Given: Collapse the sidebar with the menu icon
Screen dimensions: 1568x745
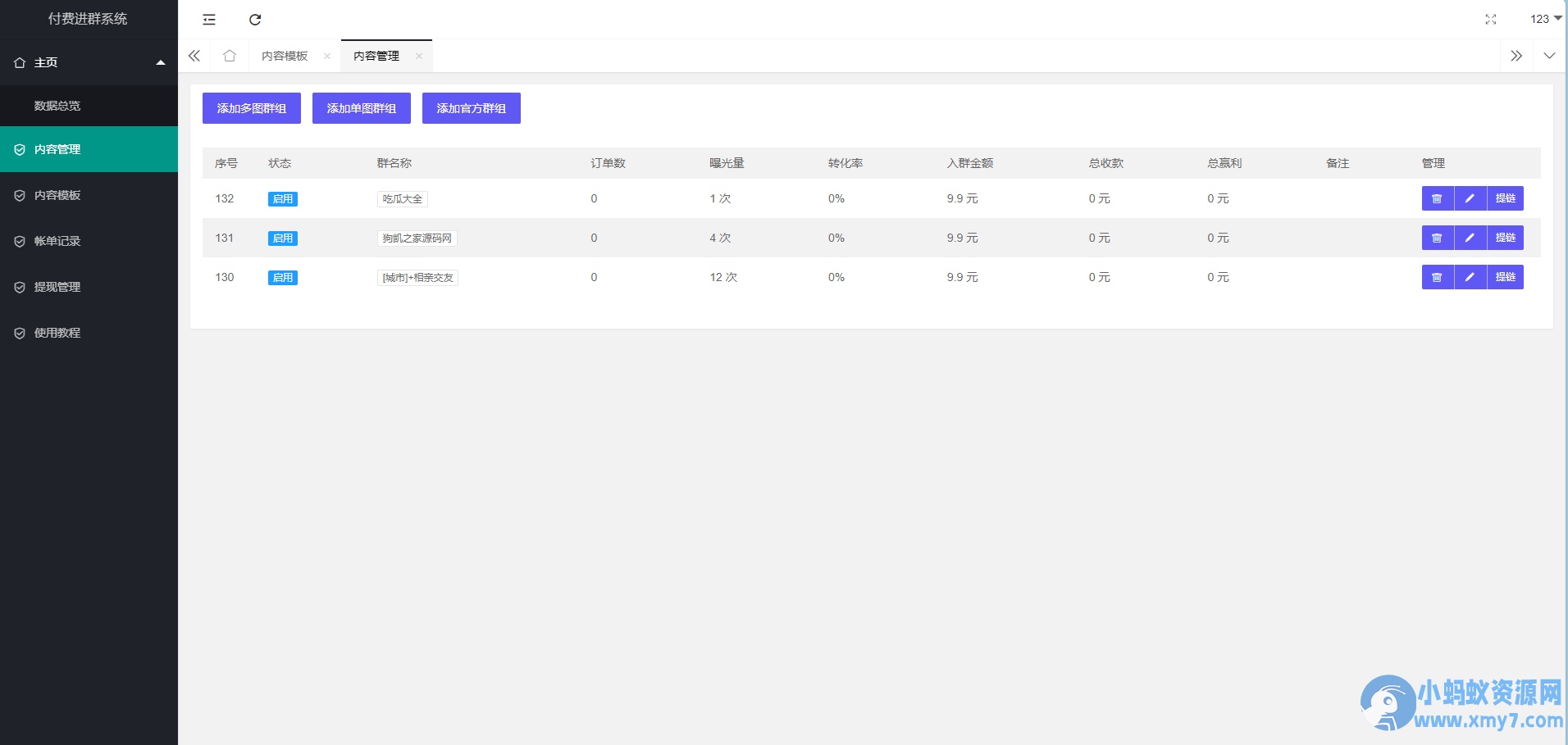Looking at the screenshot, I should pyautogui.click(x=209, y=20).
